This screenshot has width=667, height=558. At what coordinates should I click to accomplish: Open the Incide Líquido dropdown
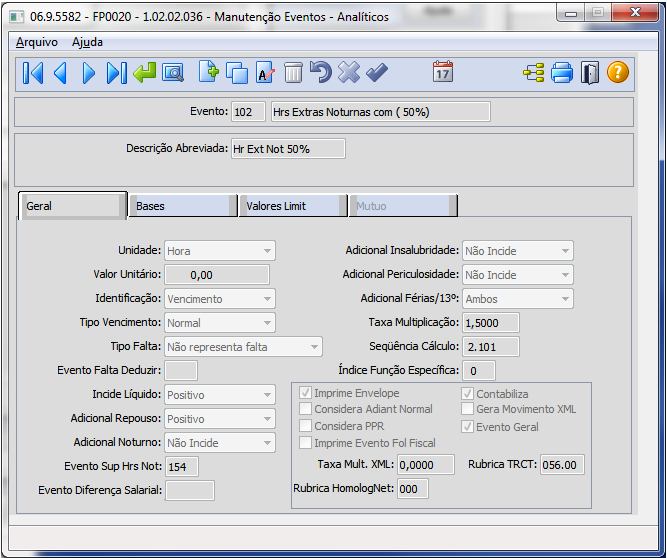coord(220,395)
